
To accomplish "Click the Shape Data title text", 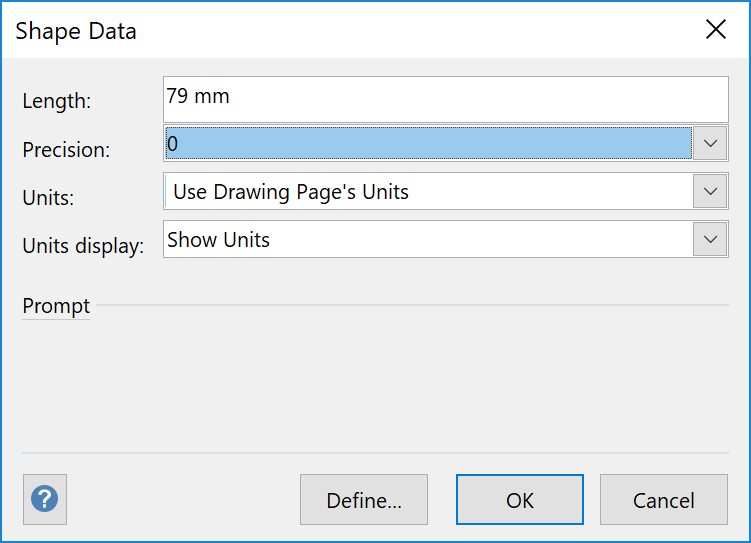I will tap(76, 31).
